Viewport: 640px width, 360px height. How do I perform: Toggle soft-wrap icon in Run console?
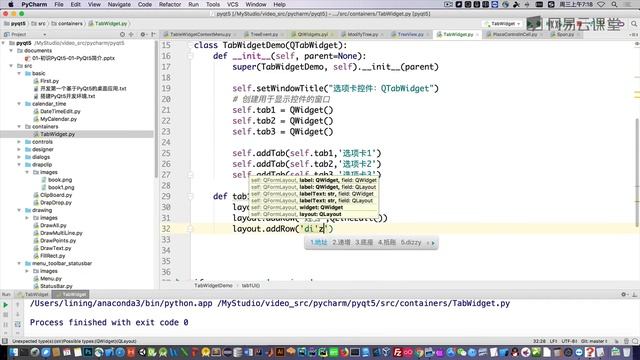point(18,324)
